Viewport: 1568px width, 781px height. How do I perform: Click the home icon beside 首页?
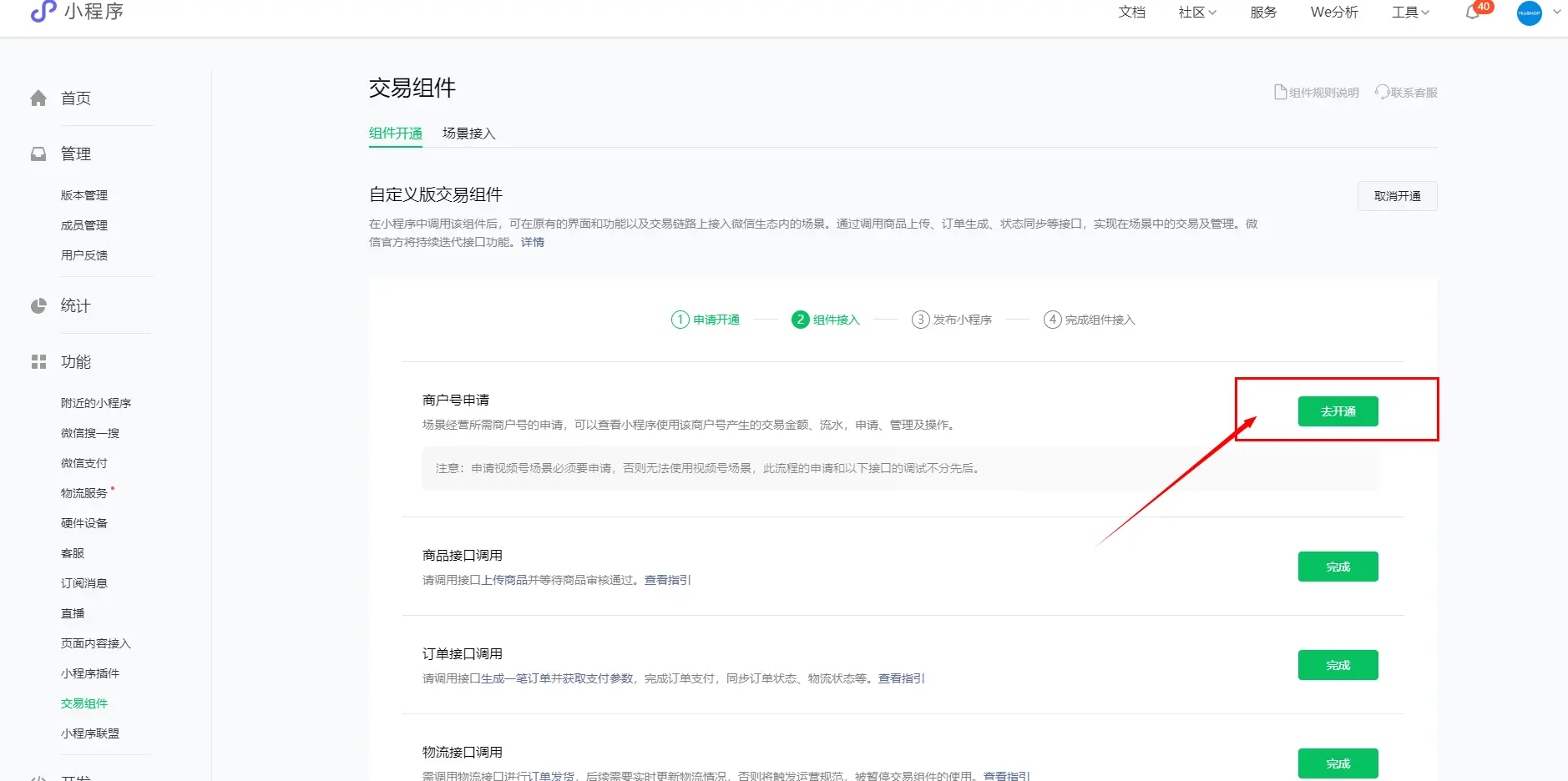(x=38, y=98)
